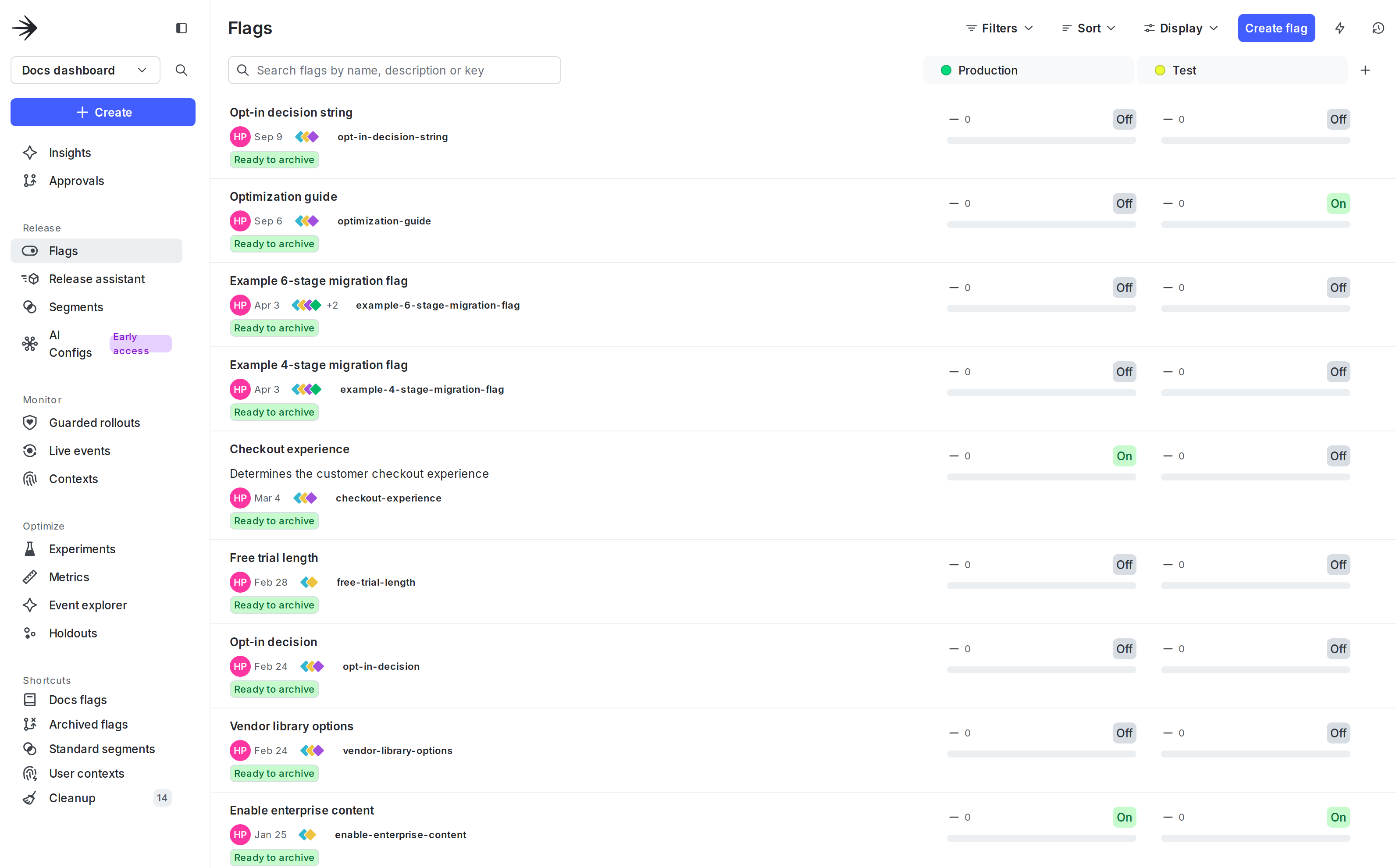Open the Filters menu
This screenshot has width=1396, height=868.
(x=998, y=28)
